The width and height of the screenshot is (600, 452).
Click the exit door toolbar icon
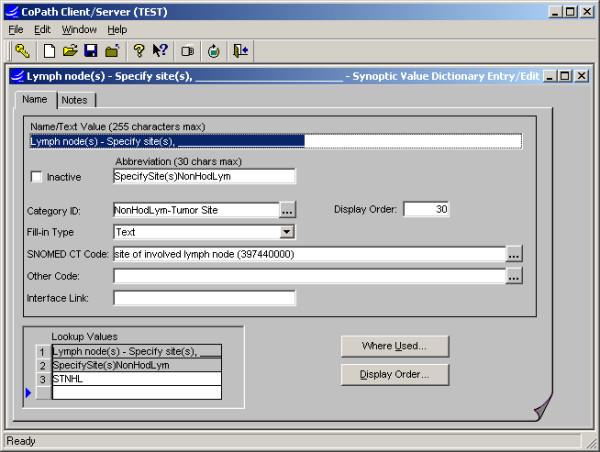pyautogui.click(x=240, y=50)
